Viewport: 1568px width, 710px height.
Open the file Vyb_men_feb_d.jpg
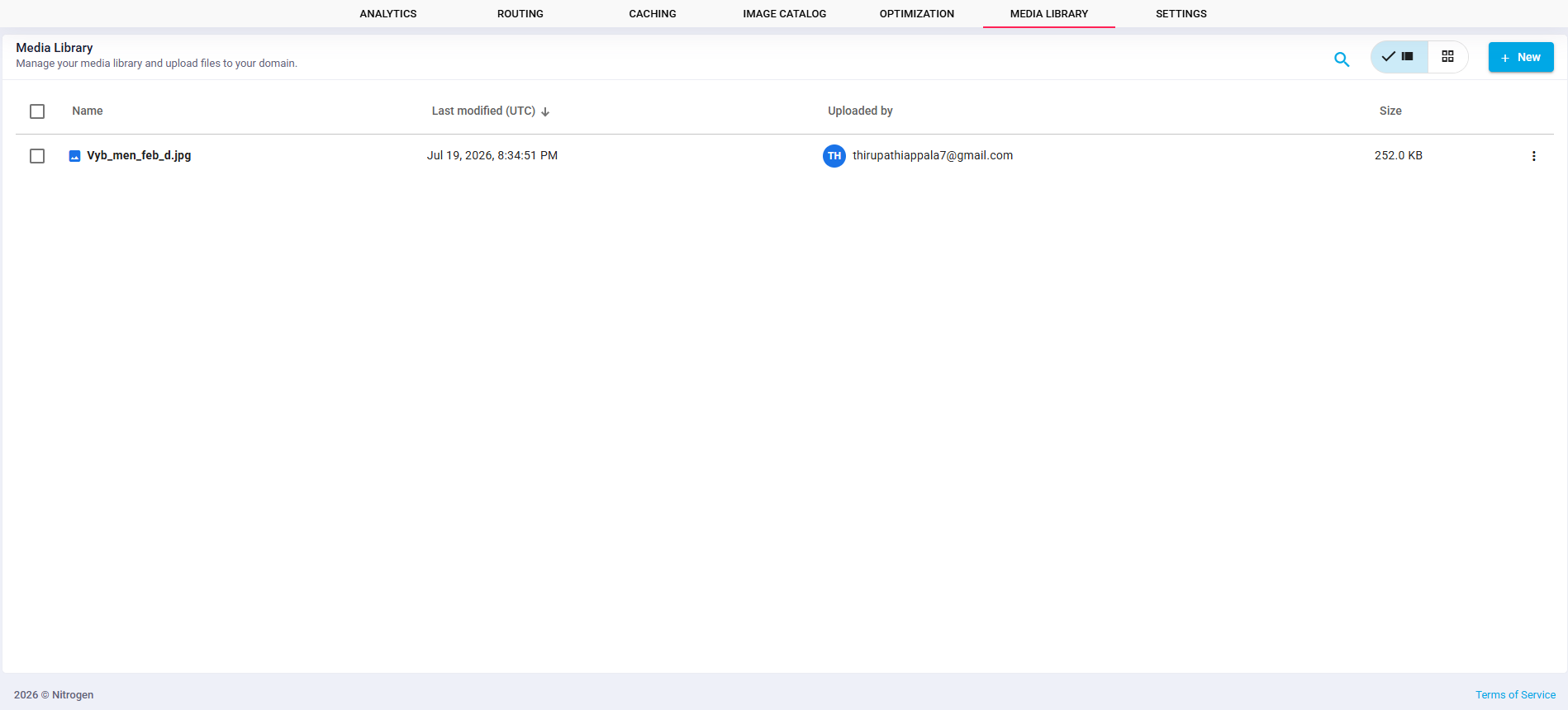[139, 155]
